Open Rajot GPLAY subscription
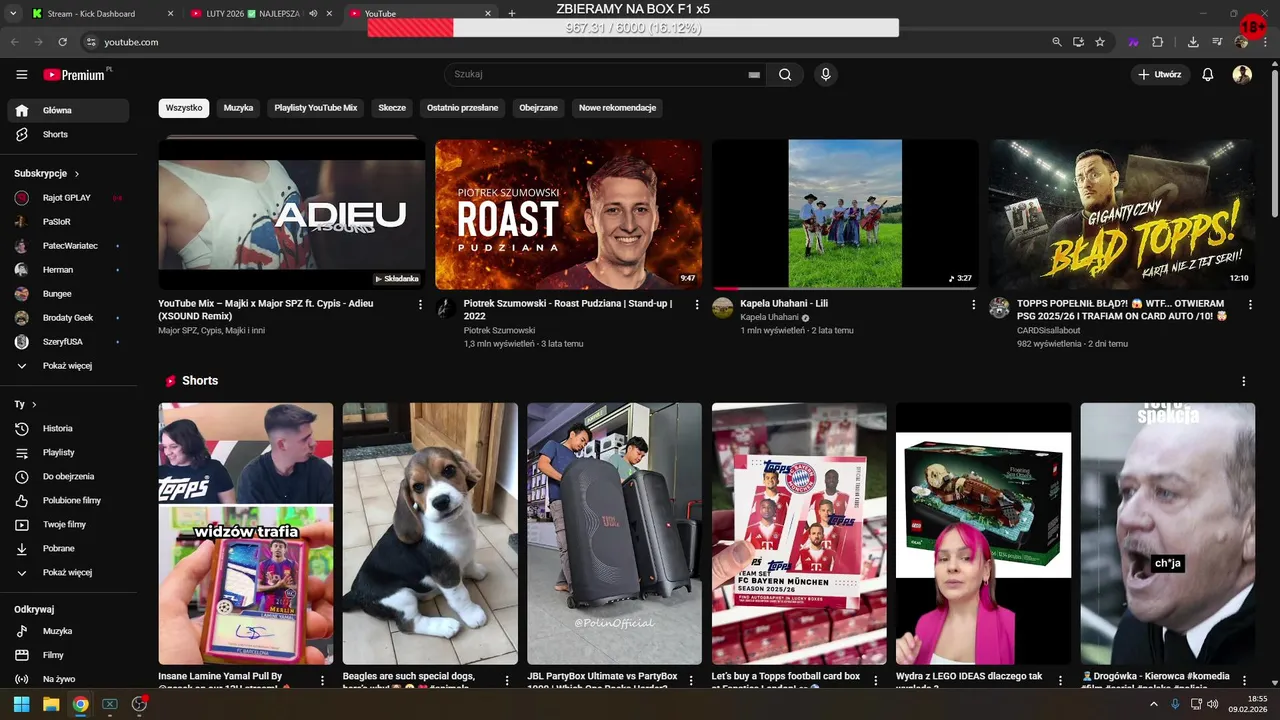This screenshot has height=720, width=1280. (68, 198)
